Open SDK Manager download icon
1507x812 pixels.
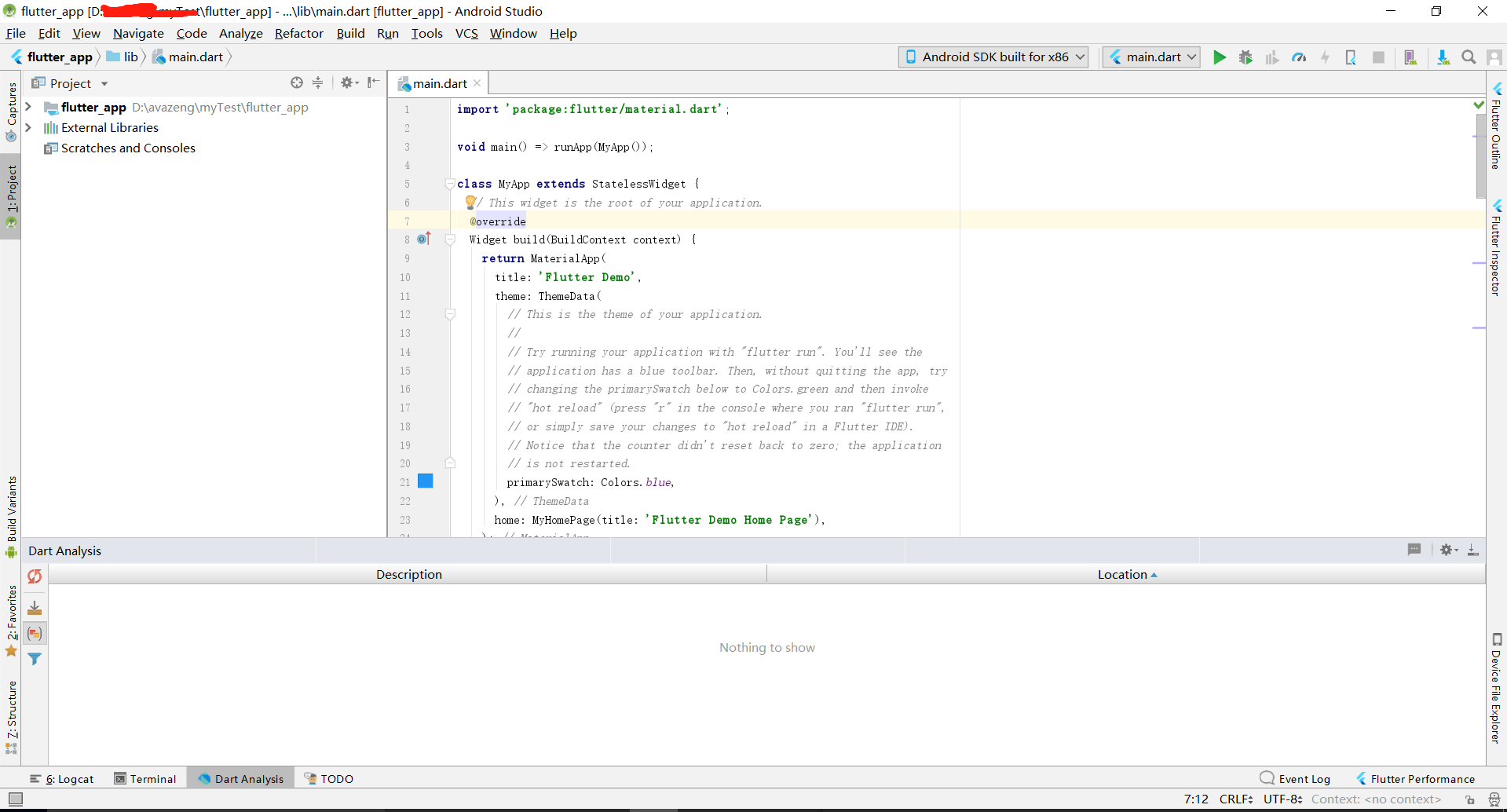tap(1443, 57)
